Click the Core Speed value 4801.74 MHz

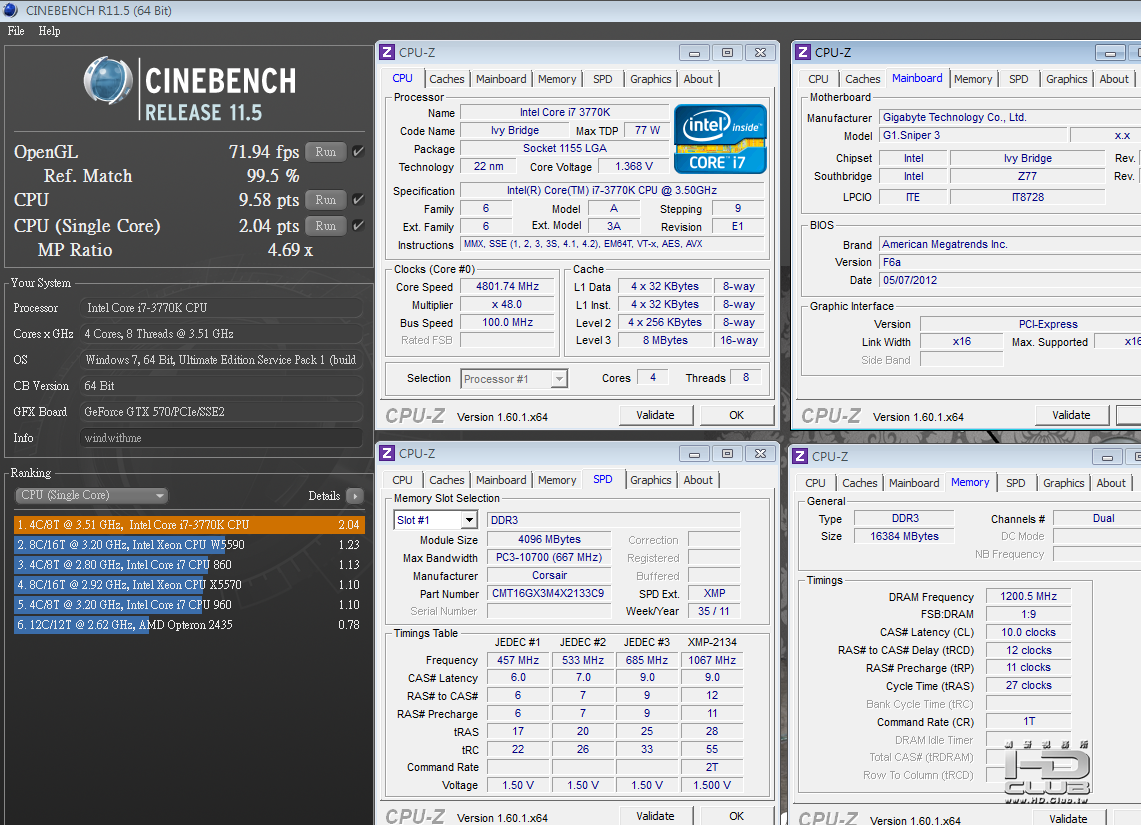(x=507, y=287)
